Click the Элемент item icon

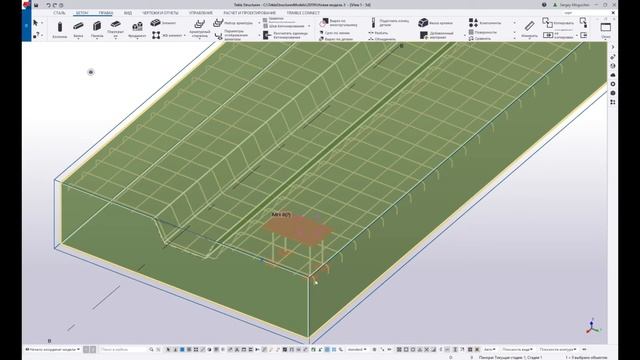155,23
